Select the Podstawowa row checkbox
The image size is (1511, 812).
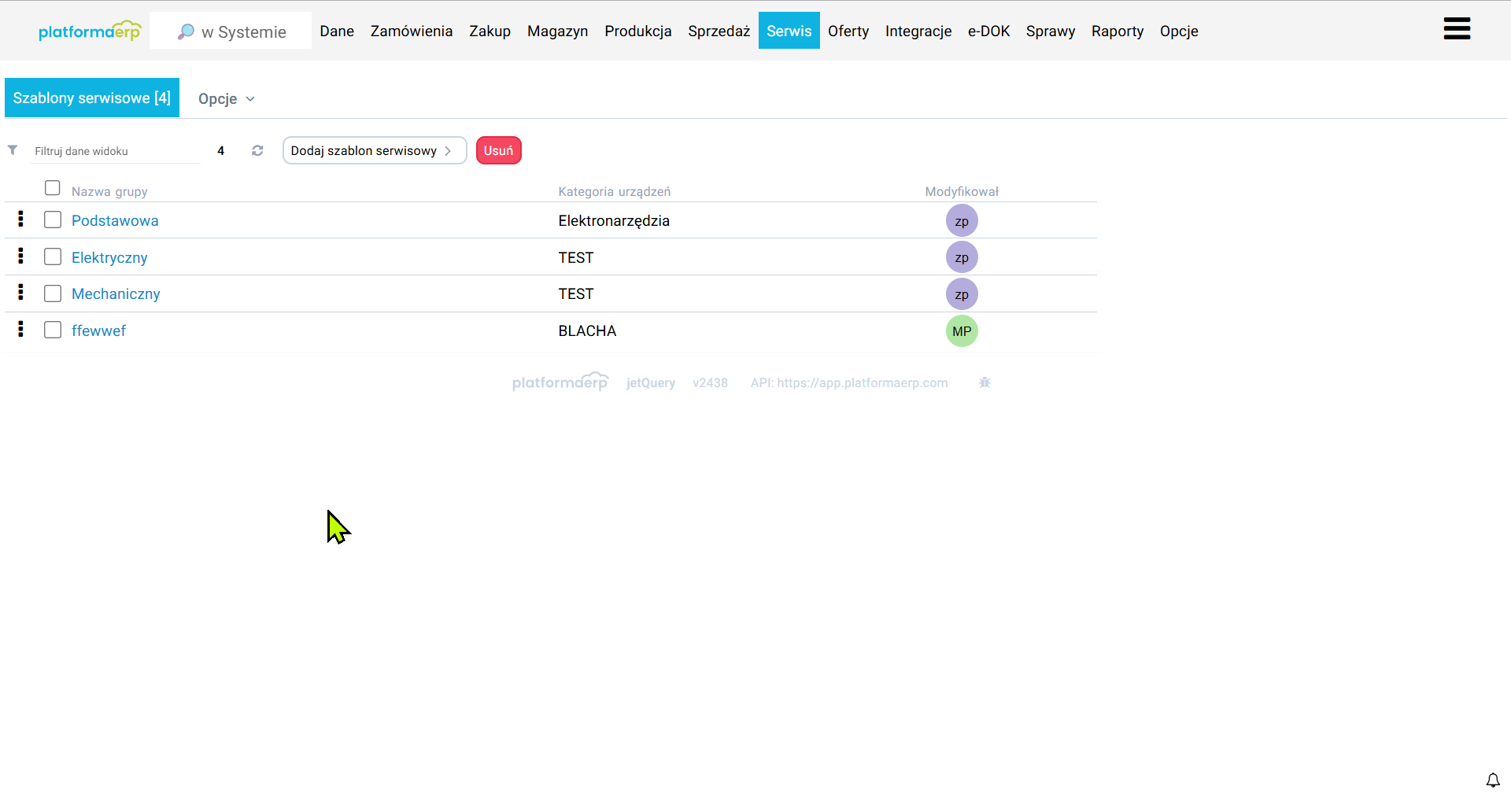53,220
